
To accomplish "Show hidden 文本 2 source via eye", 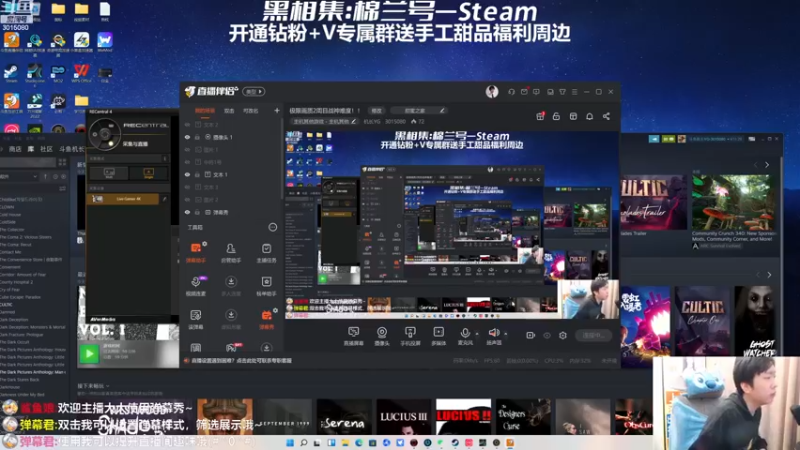I will [187, 124].
